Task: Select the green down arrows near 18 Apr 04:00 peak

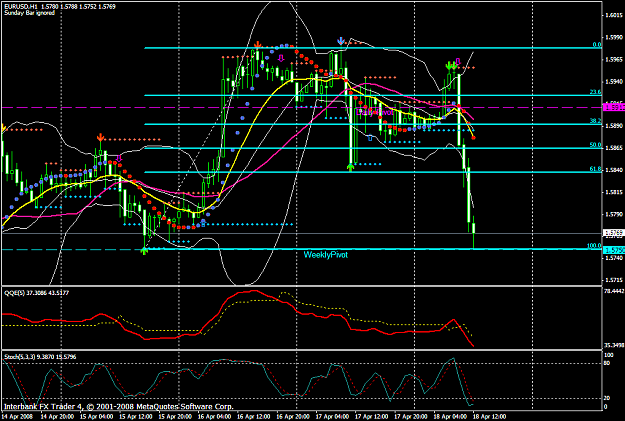Action: pyautogui.click(x=451, y=65)
